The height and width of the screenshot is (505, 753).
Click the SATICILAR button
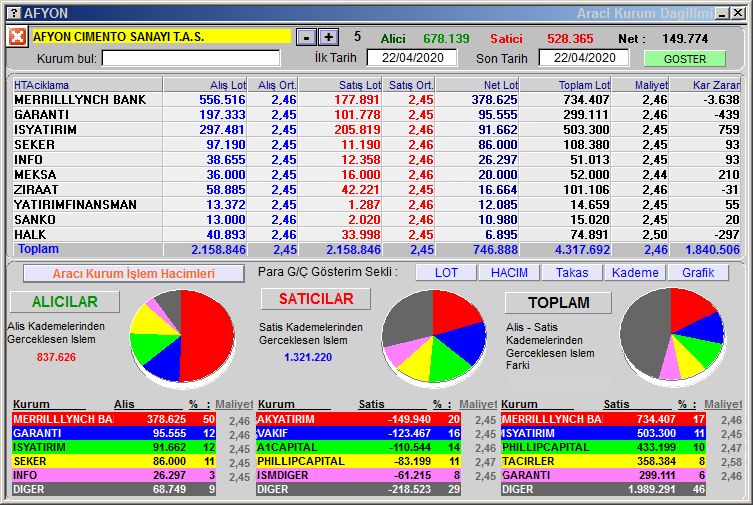pos(316,299)
